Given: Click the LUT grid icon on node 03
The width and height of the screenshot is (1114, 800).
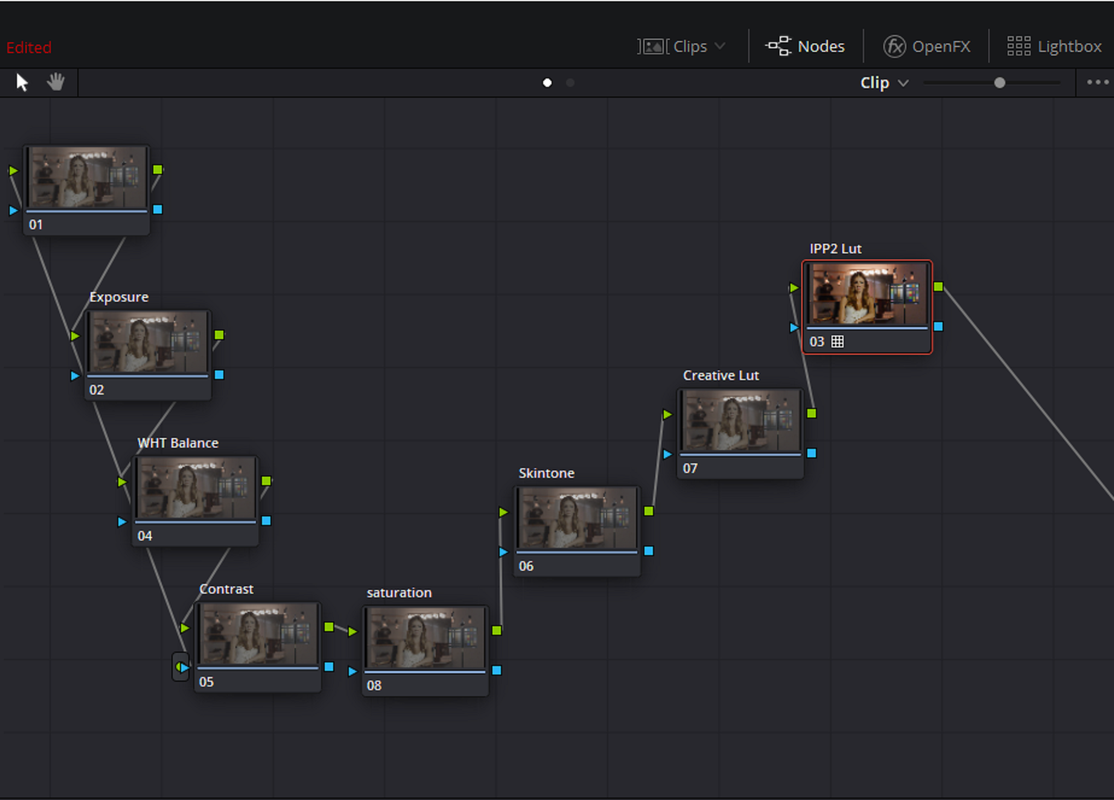Looking at the screenshot, I should tap(838, 342).
